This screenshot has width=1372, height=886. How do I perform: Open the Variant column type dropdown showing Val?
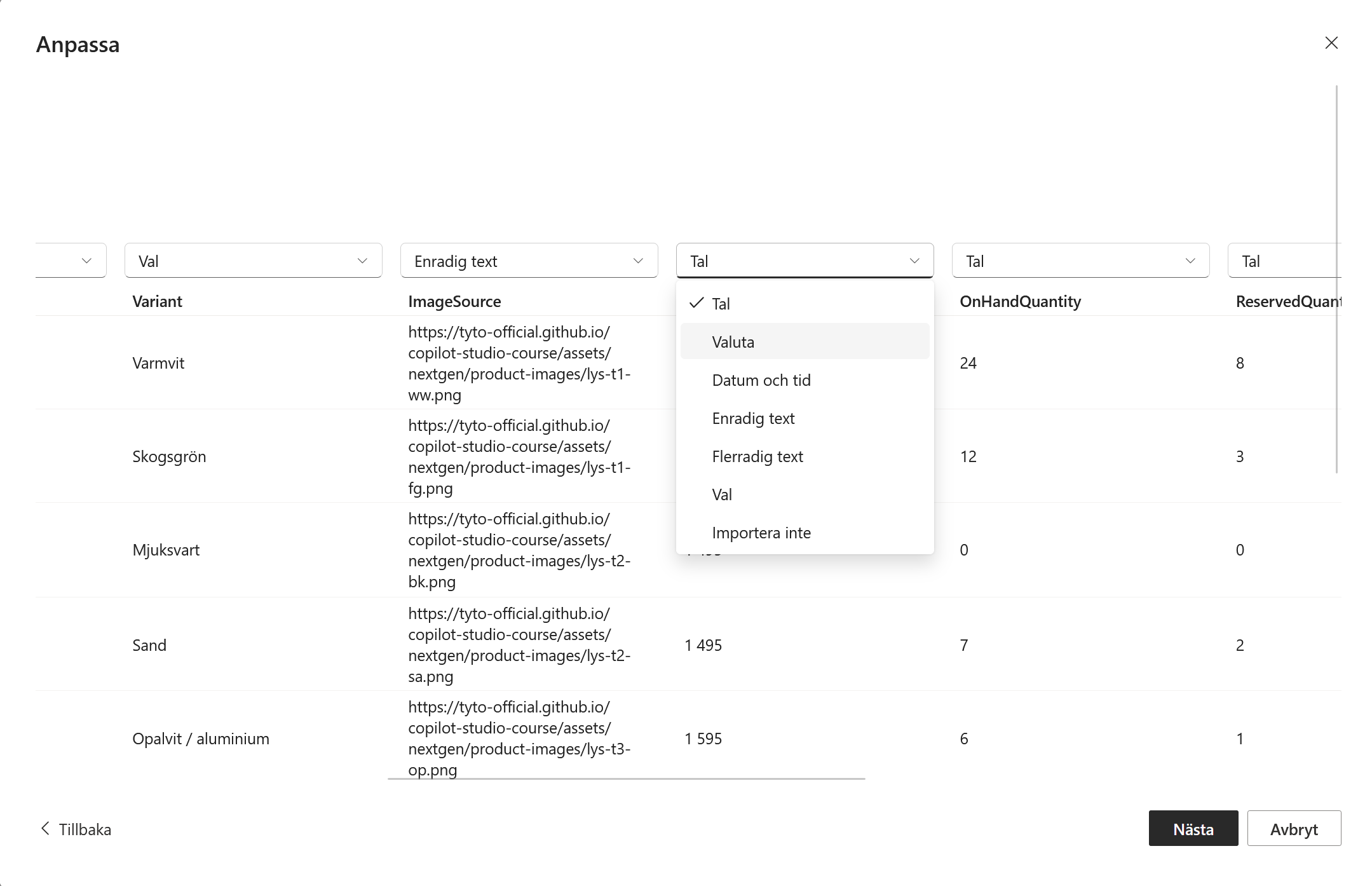(253, 261)
